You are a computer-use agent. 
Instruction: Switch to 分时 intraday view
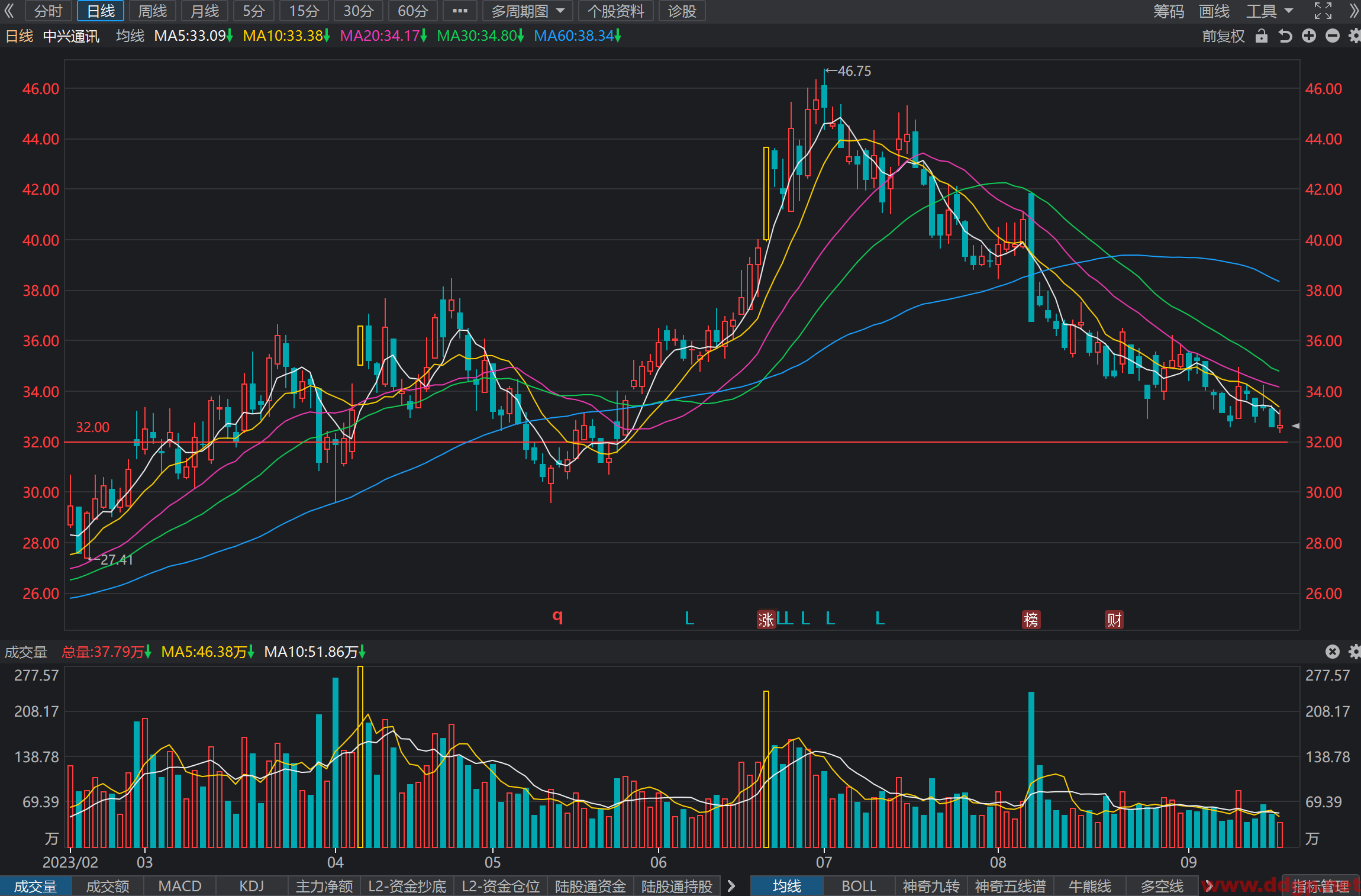pyautogui.click(x=48, y=11)
